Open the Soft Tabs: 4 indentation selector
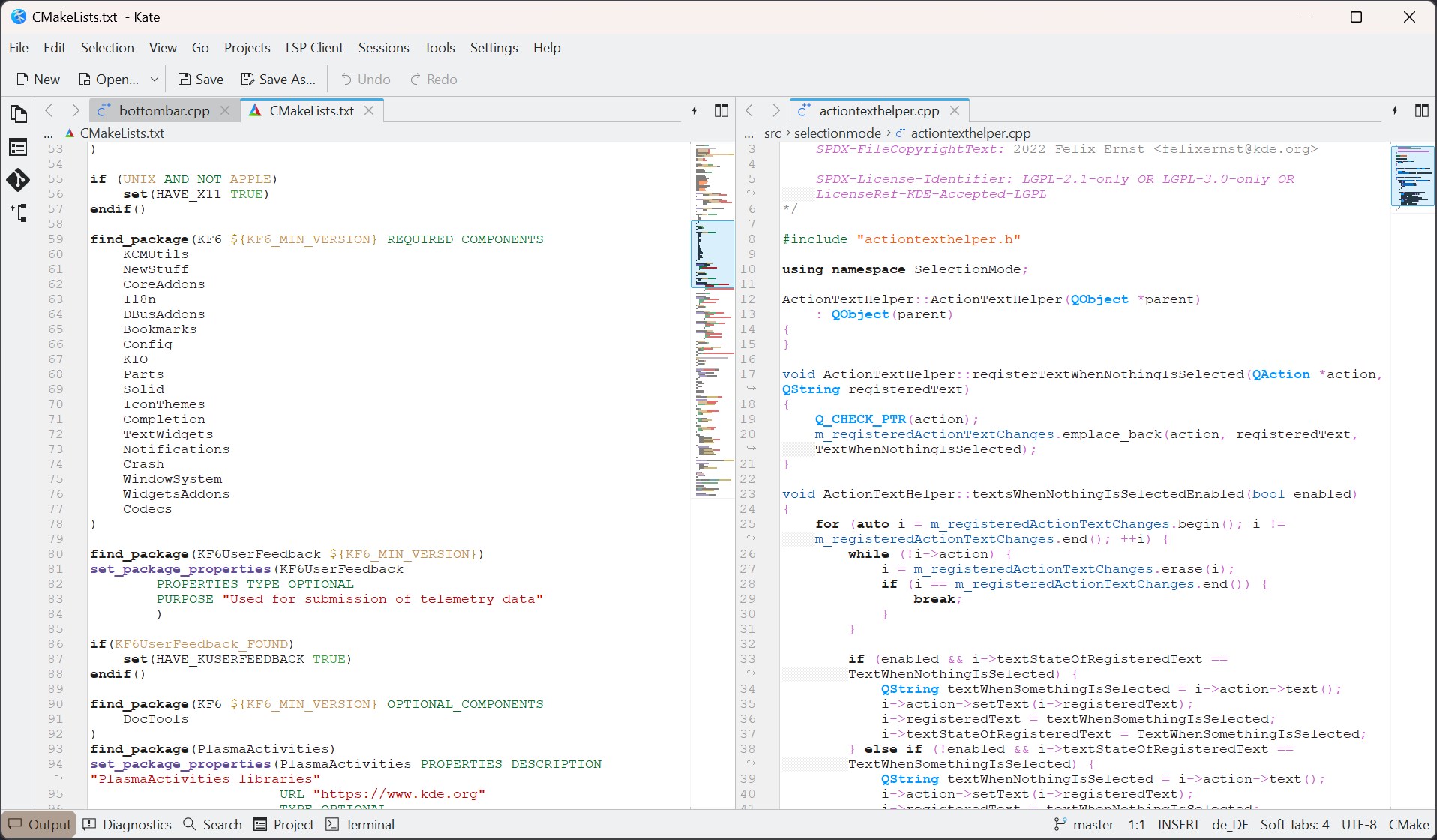 tap(1294, 825)
